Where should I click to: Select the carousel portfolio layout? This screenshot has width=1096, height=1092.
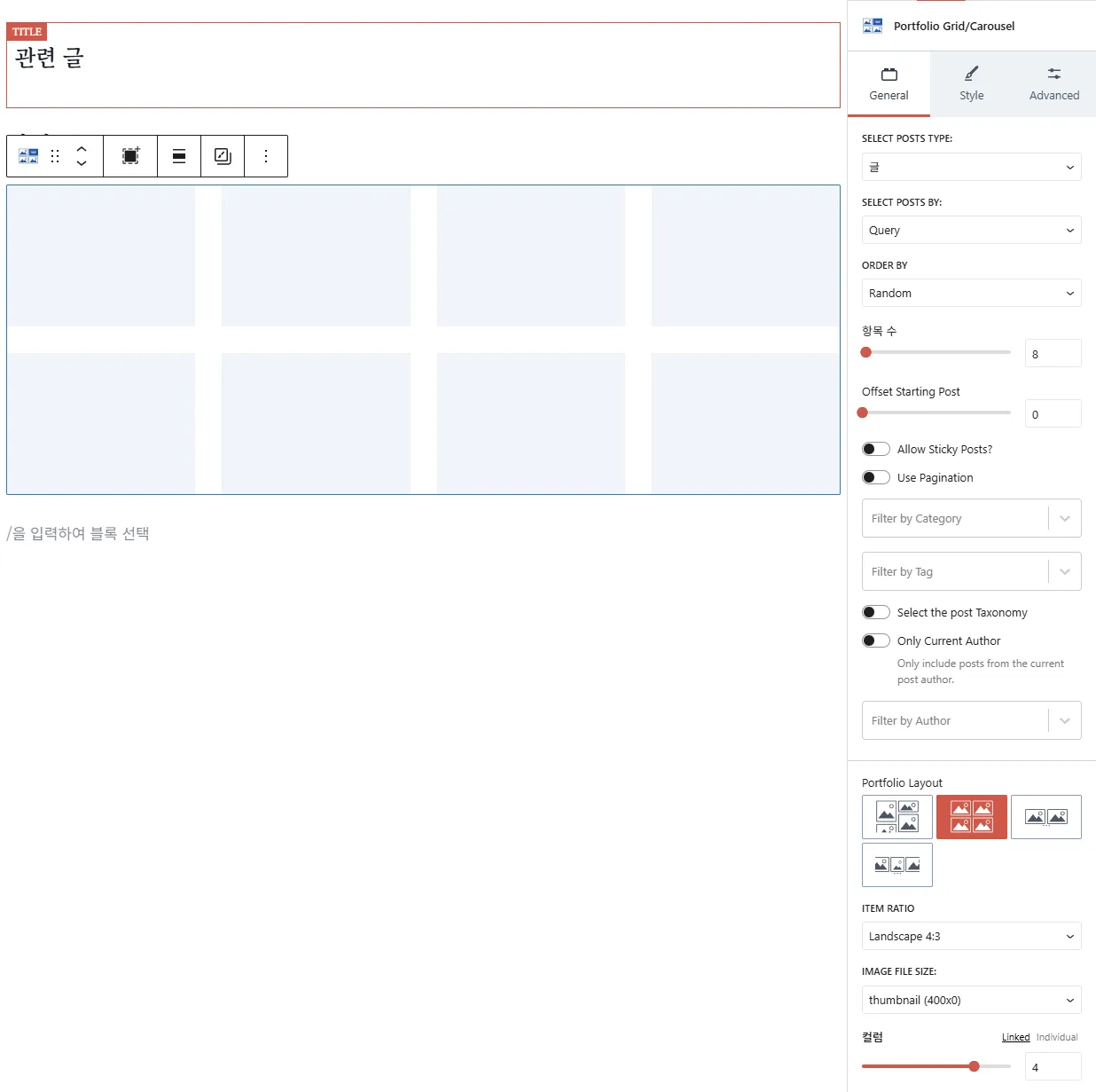[x=1045, y=817]
